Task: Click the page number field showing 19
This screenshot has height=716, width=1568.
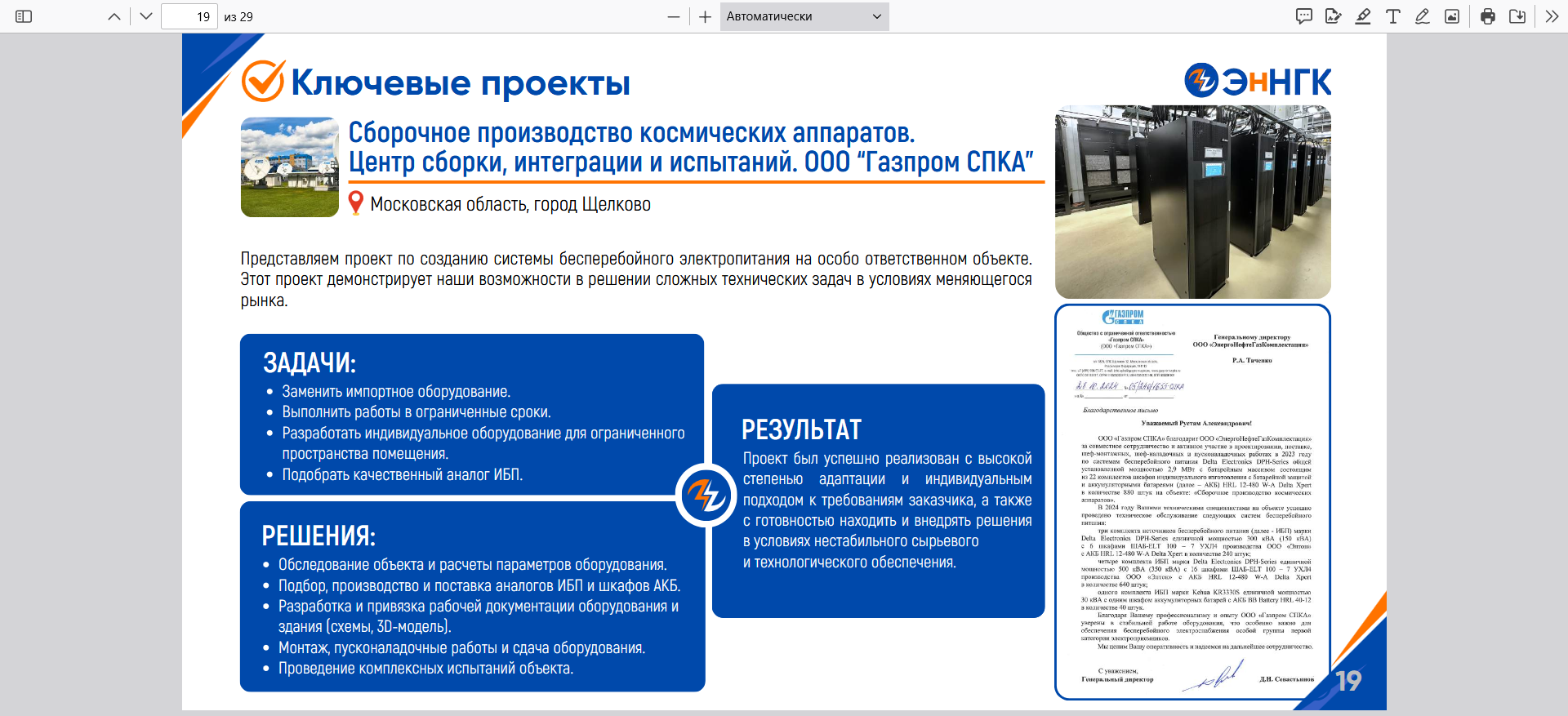Action: pyautogui.click(x=189, y=16)
